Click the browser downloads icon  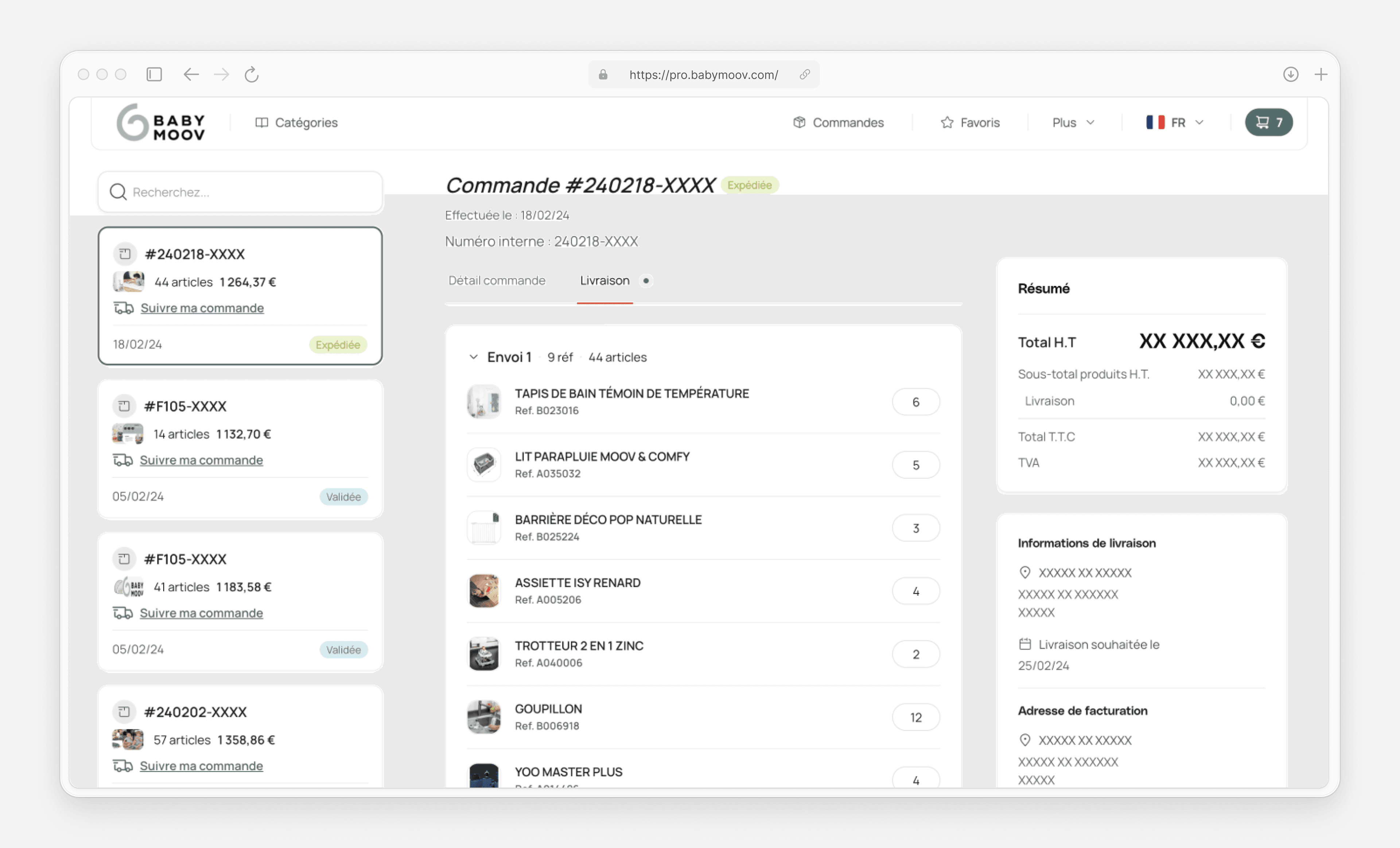coord(1290,74)
